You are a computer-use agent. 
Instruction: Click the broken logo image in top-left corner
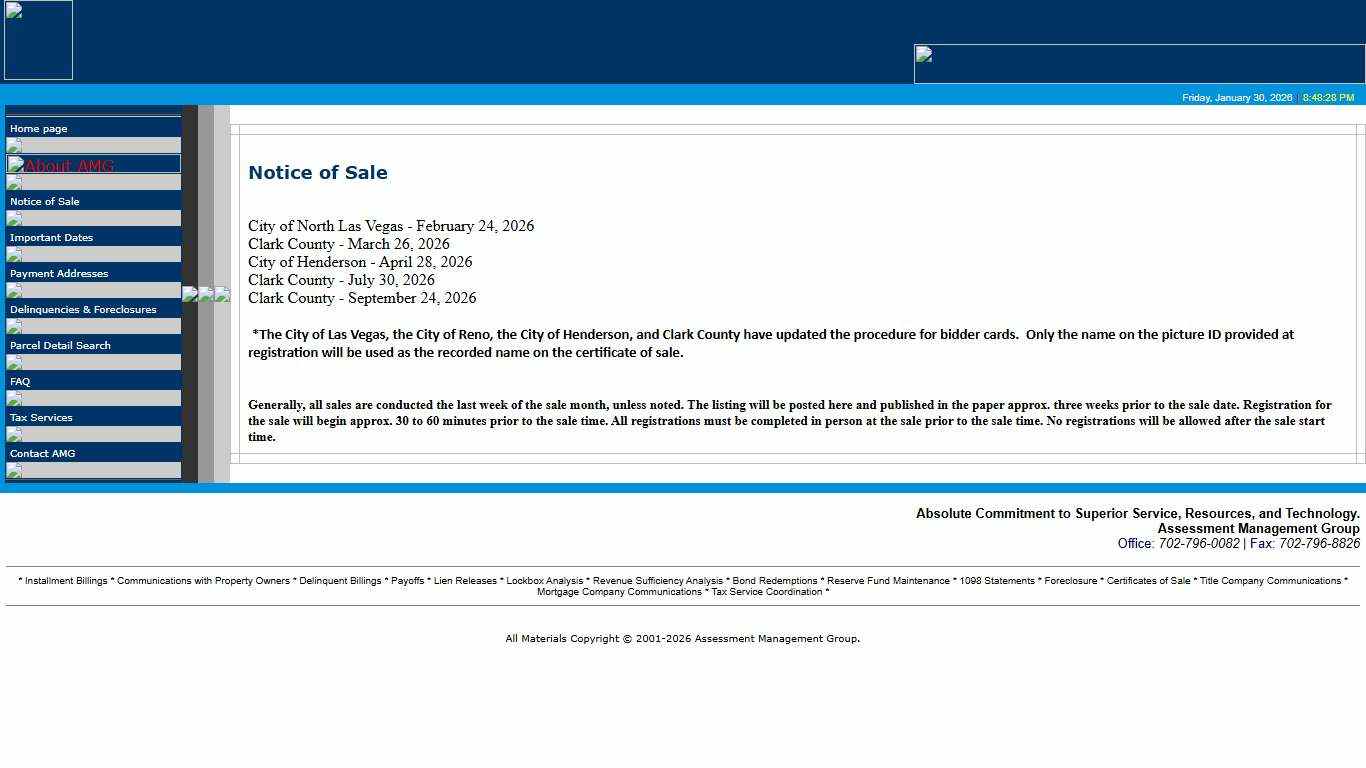38,40
